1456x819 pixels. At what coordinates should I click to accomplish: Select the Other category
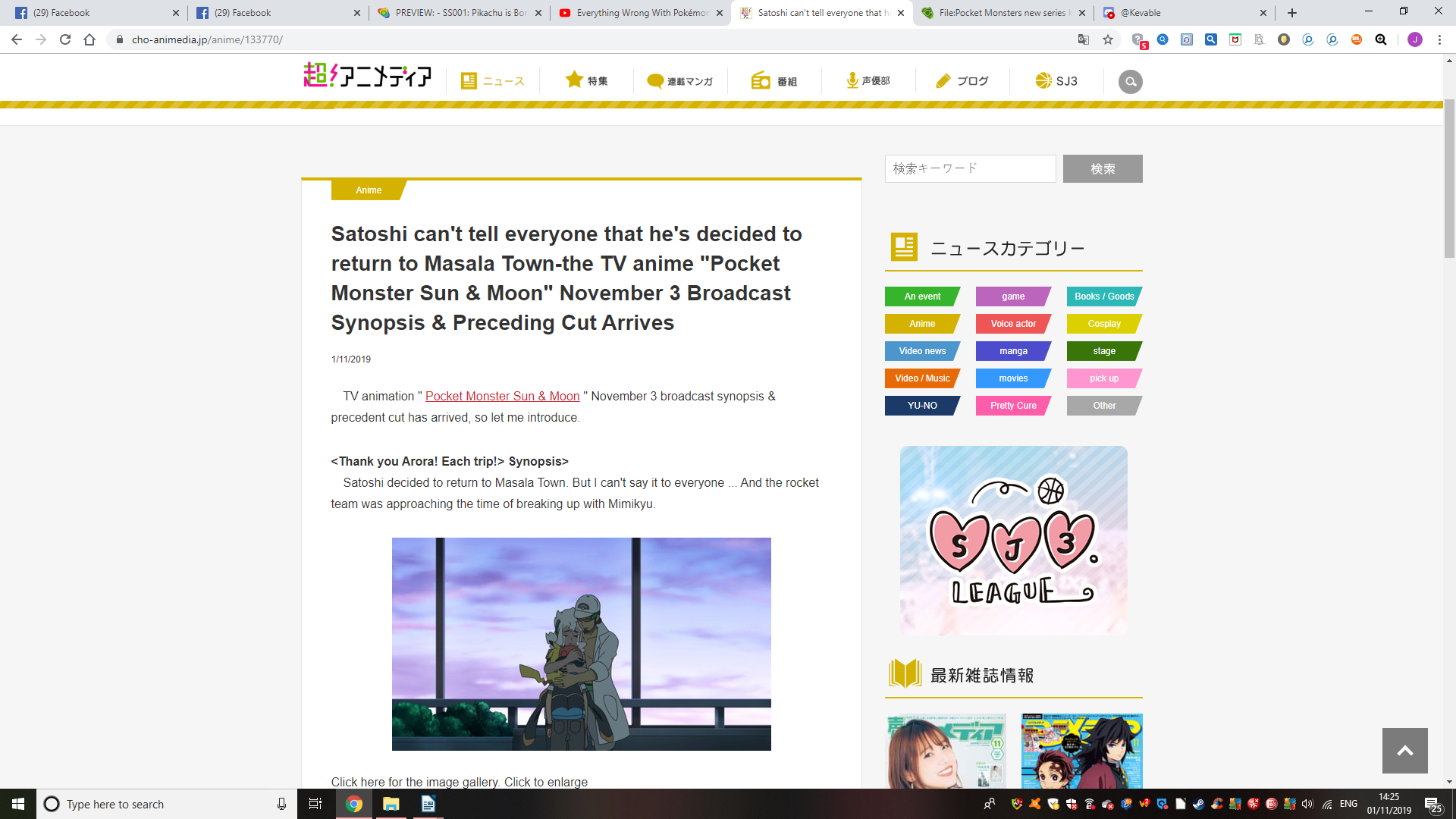(1104, 406)
